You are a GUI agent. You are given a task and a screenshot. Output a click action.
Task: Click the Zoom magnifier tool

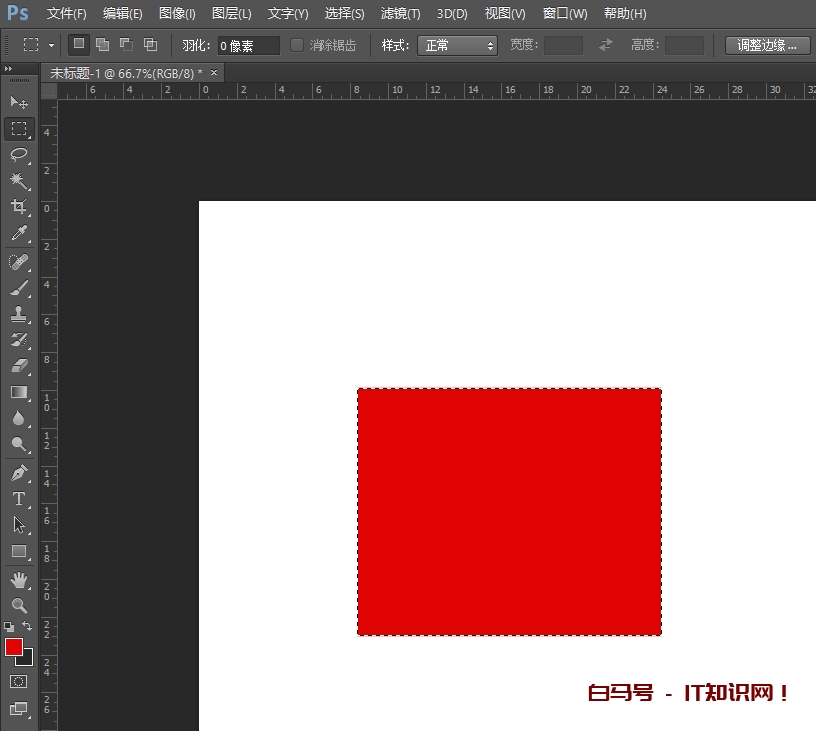pos(18,606)
